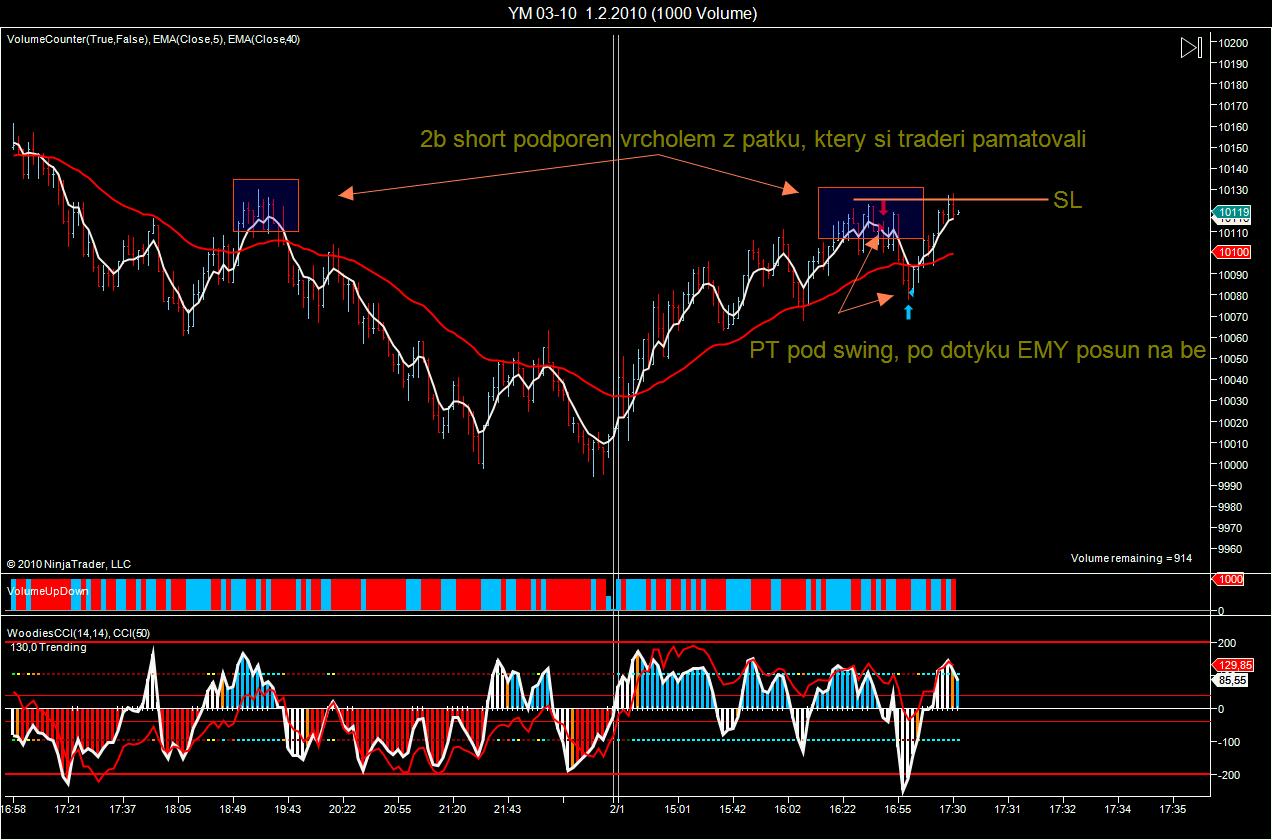Click the 200 level on CCI axis

[1226, 643]
